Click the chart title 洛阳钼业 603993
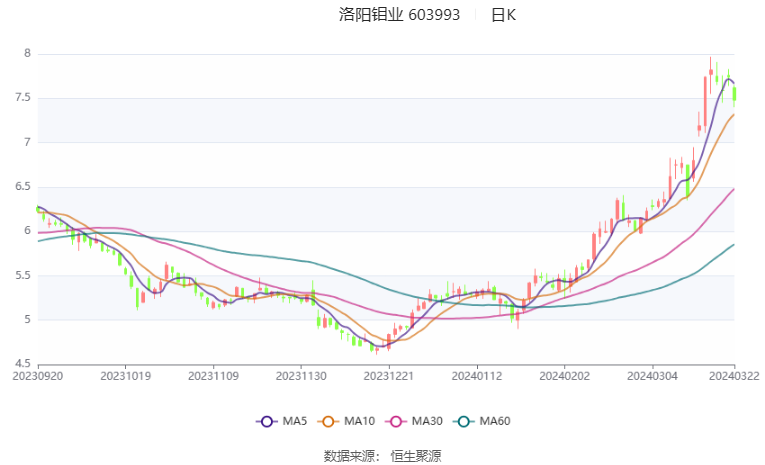This screenshot has height=465, width=765. coord(399,15)
